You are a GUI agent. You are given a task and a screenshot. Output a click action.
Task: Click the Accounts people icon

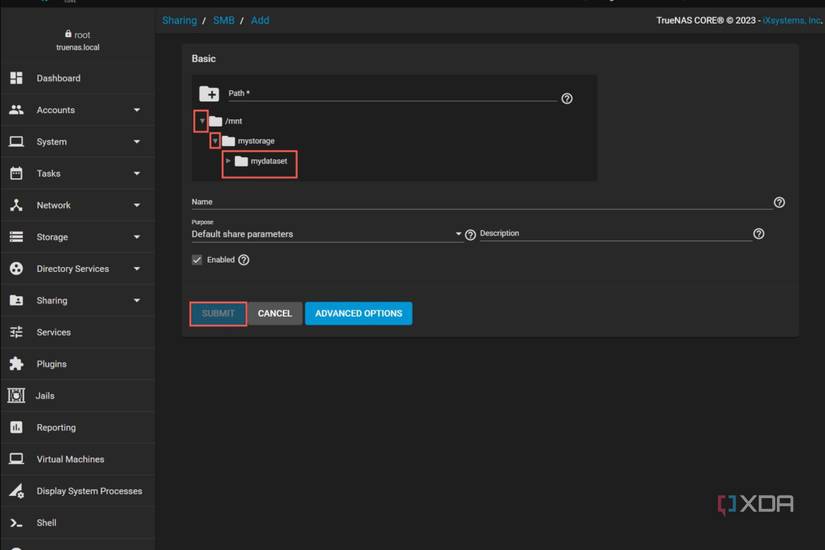16,109
